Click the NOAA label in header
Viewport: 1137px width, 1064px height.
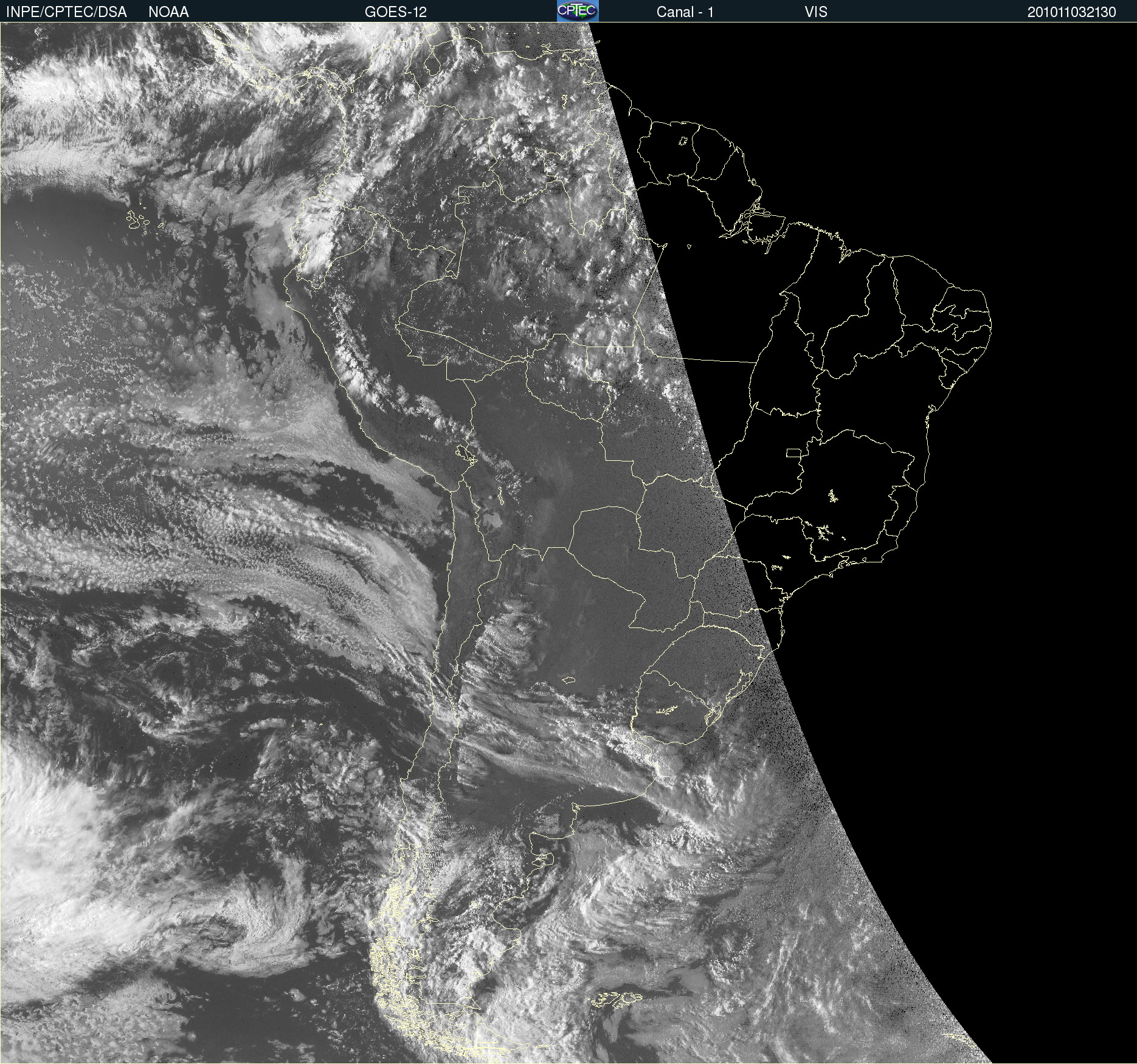168,12
